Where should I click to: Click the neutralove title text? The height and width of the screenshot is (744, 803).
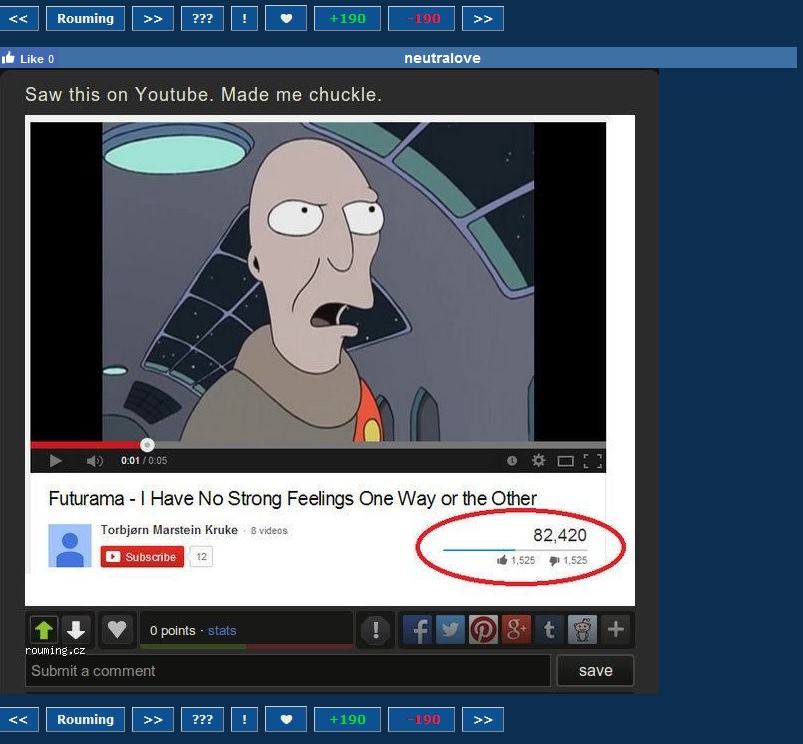pos(442,58)
